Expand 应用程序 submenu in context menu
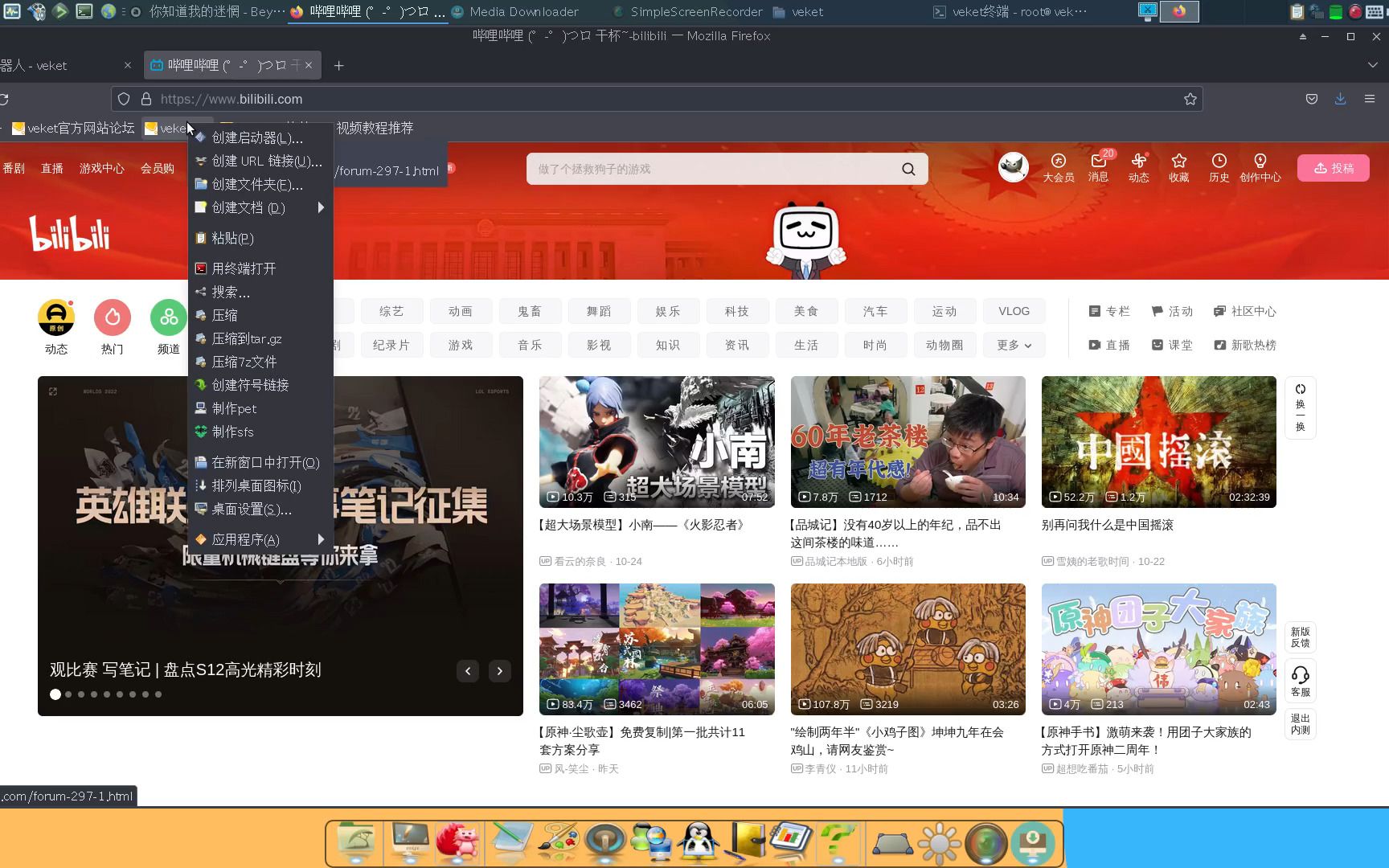This screenshot has width=1389, height=868. 321,539
